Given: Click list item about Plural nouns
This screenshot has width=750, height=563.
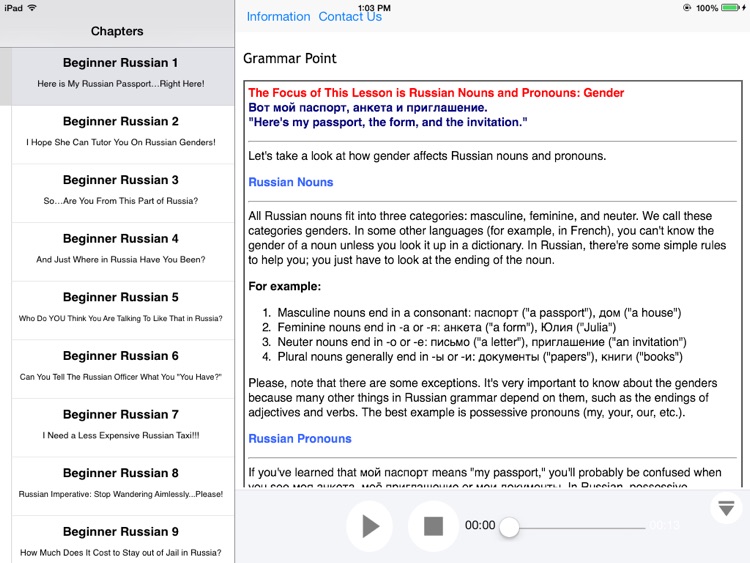Looking at the screenshot, I should pos(480,357).
